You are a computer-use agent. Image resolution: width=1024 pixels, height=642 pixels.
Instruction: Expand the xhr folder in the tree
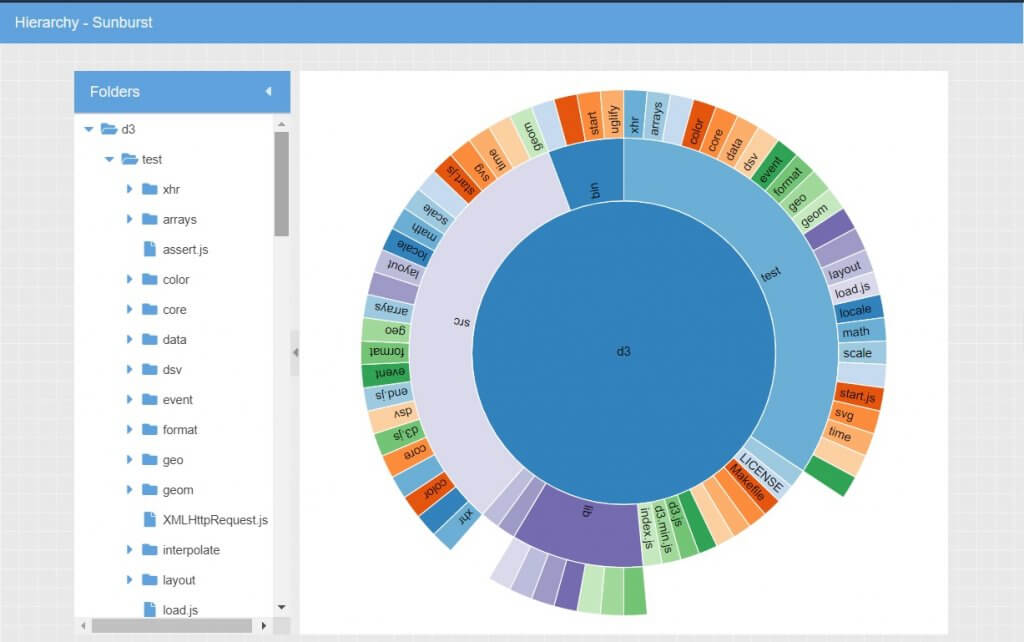(129, 189)
